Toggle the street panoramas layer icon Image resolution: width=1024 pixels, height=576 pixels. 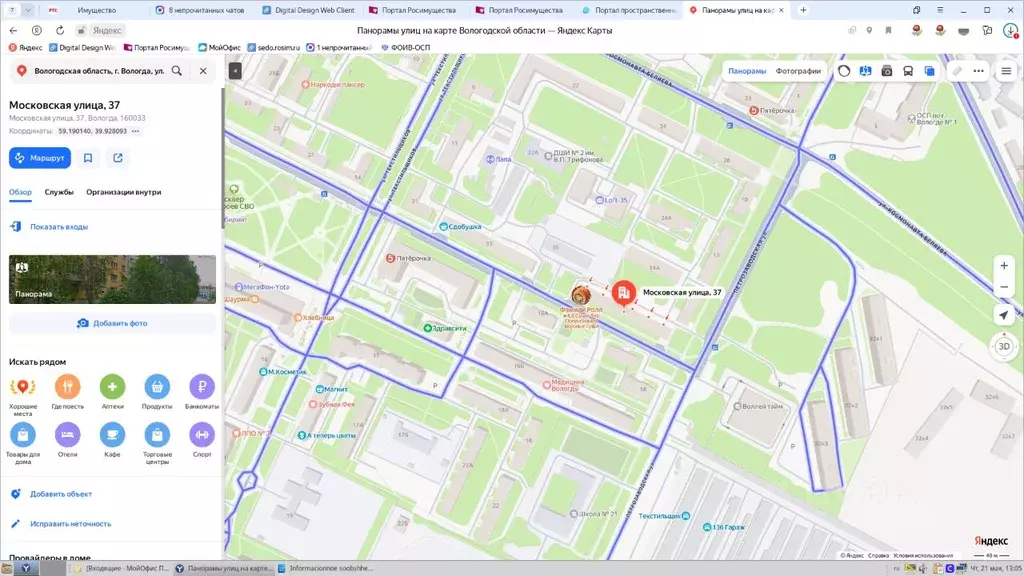click(865, 71)
